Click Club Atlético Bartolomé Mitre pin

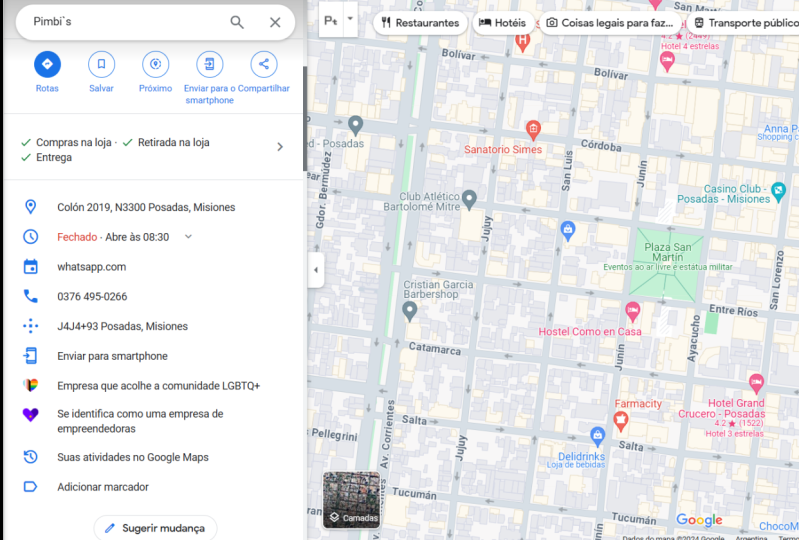pos(469,199)
